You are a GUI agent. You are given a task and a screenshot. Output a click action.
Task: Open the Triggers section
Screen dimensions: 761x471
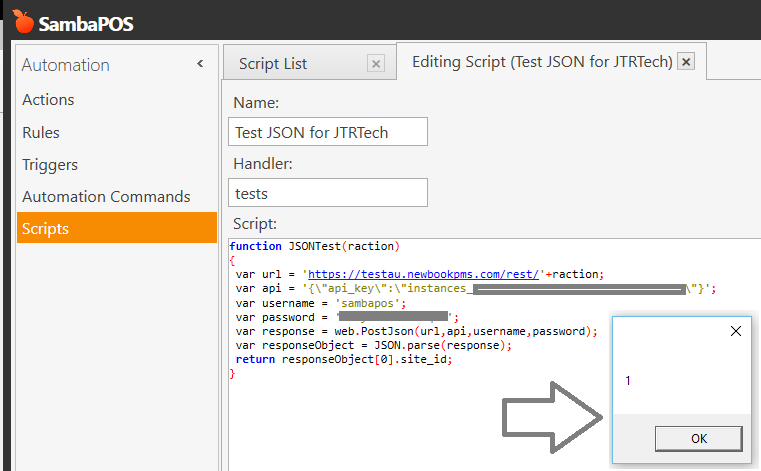[x=50, y=165]
